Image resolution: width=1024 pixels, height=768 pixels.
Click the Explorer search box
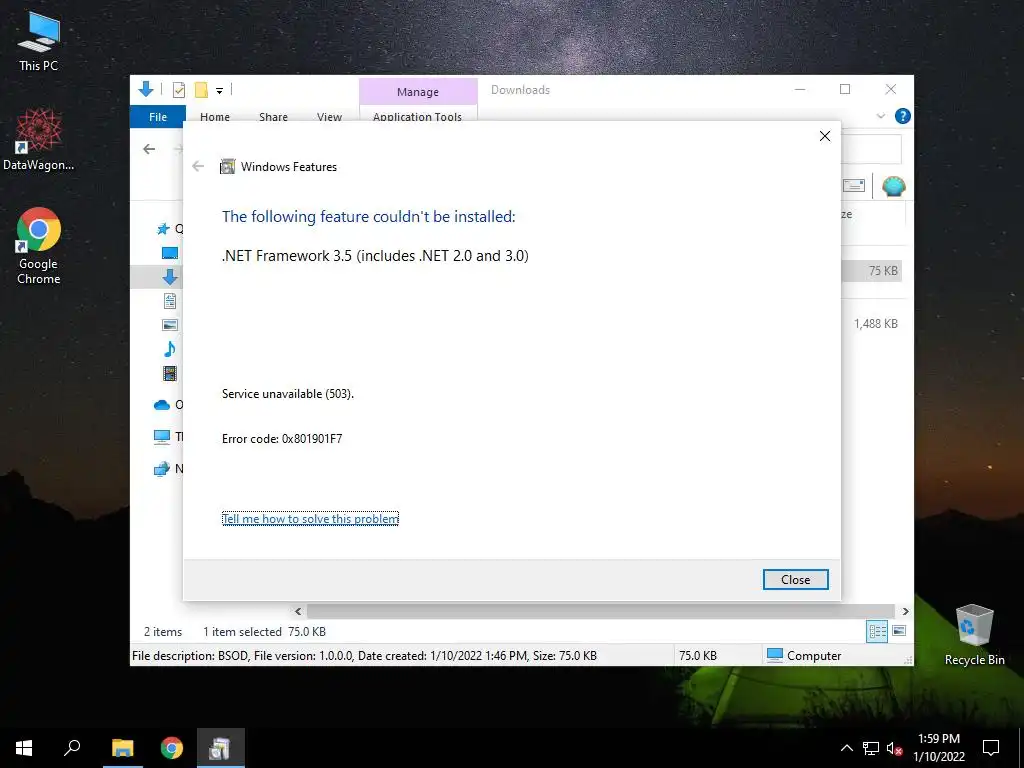pyautogui.click(x=871, y=150)
